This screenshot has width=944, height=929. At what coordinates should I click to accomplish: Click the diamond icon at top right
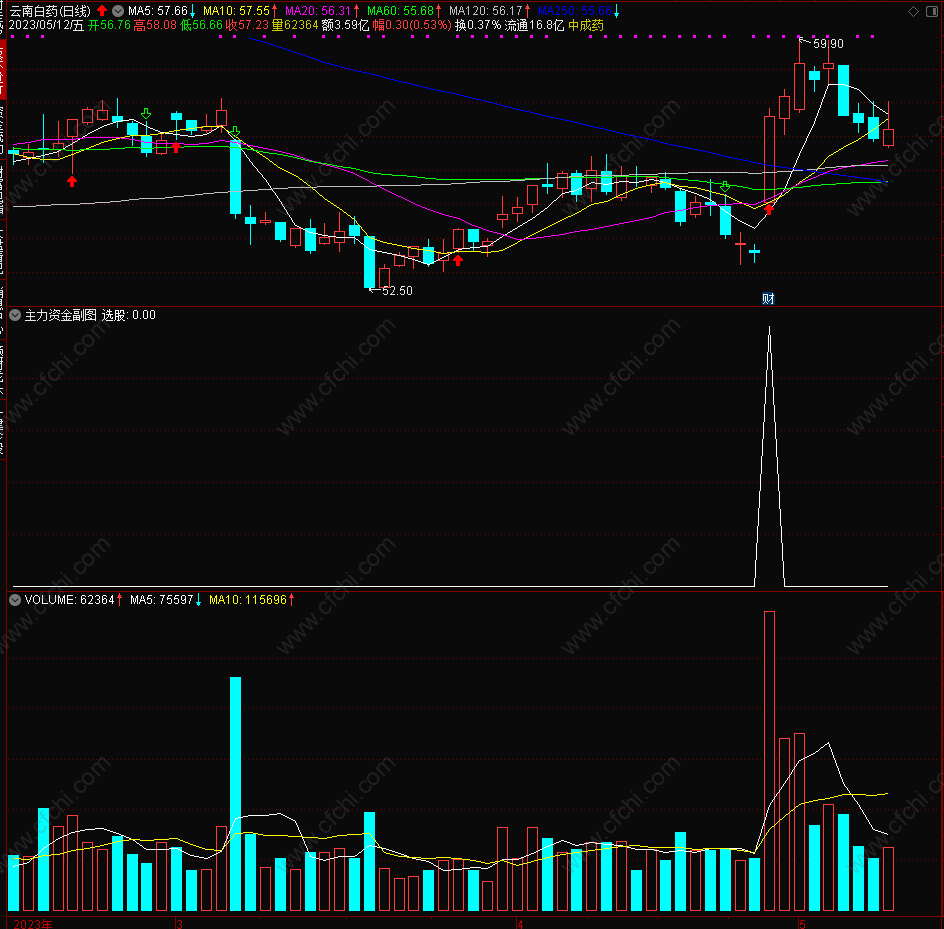[x=913, y=11]
